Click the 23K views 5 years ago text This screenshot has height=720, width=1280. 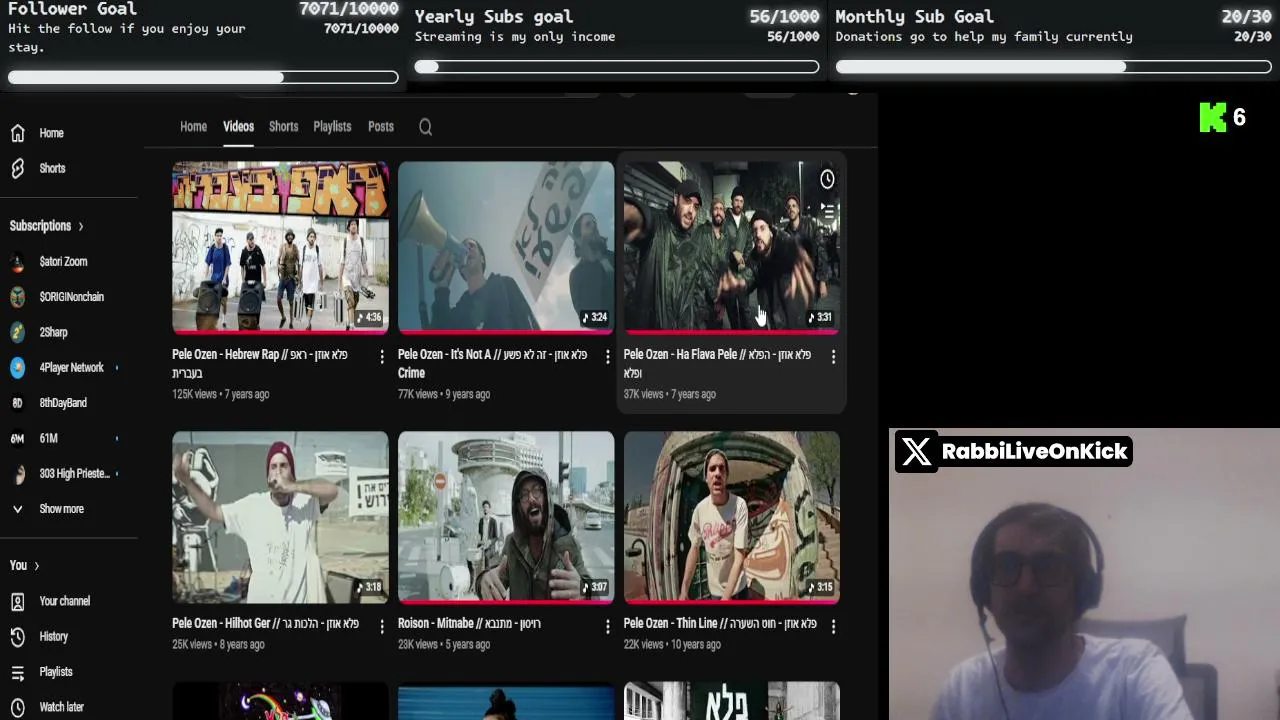tap(444, 644)
